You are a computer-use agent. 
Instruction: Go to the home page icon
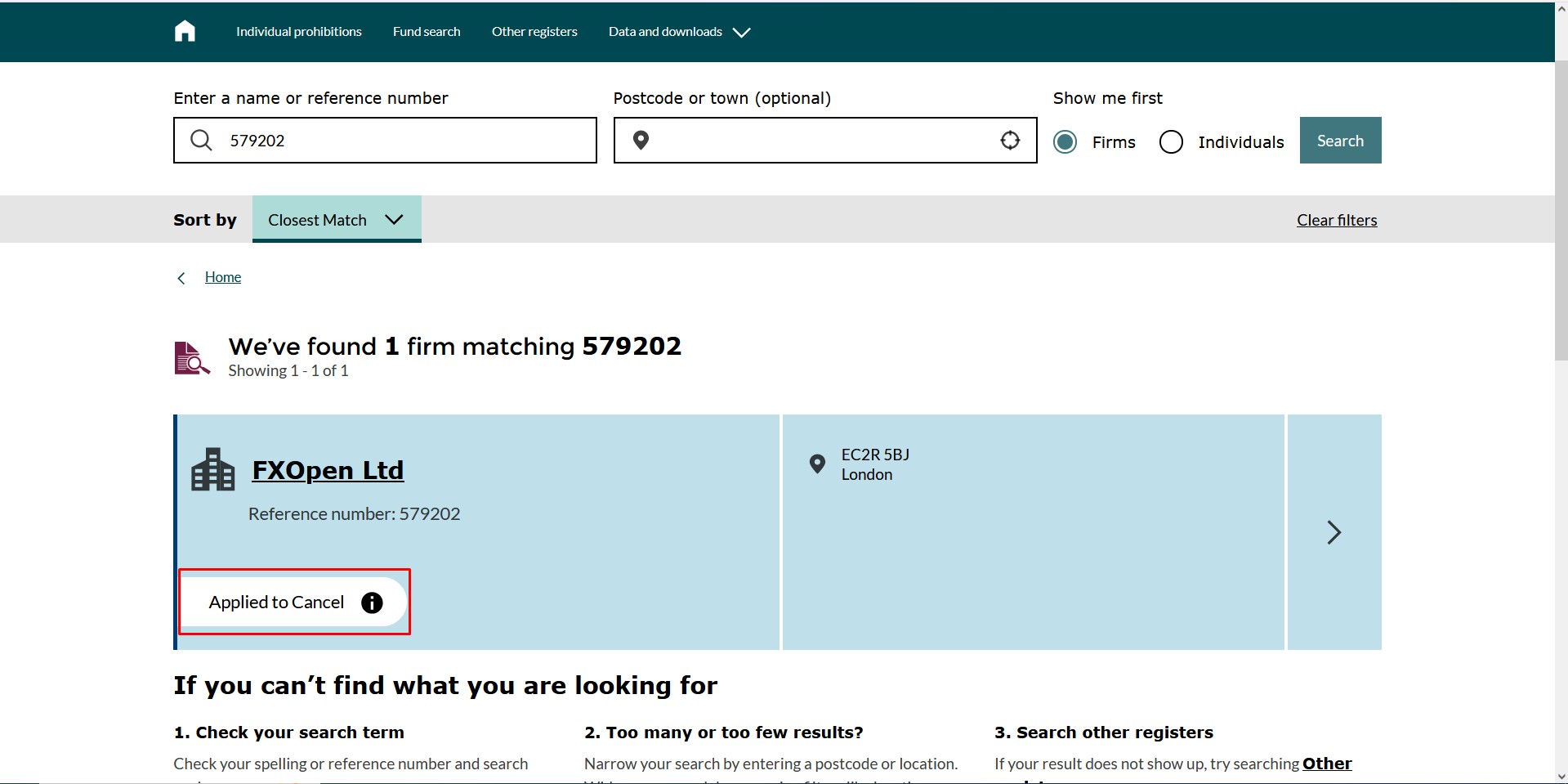tap(185, 31)
